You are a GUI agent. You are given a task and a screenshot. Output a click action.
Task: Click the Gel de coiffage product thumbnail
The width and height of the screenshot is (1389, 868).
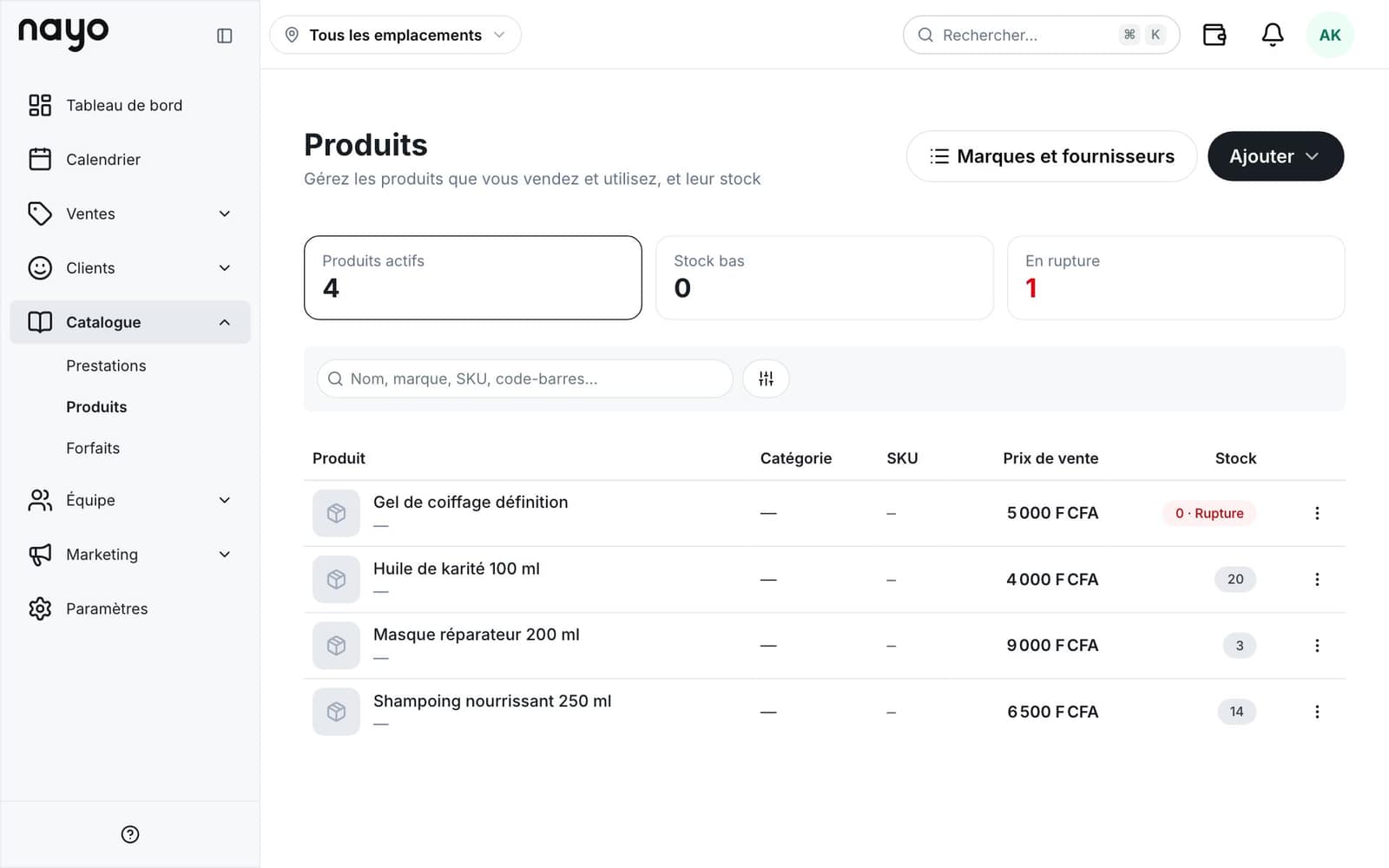pyautogui.click(x=336, y=513)
